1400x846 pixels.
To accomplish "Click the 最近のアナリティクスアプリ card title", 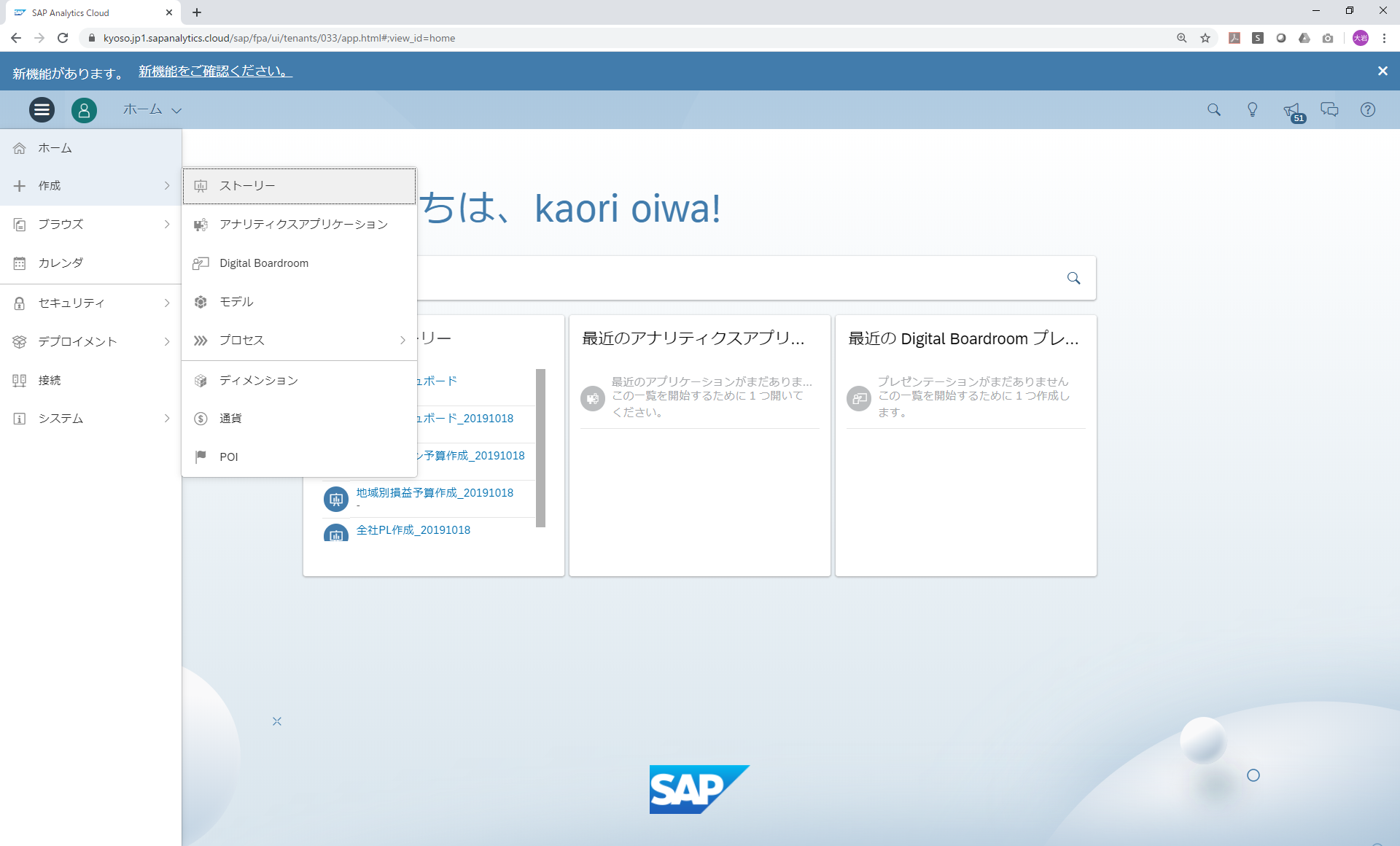I will [693, 338].
